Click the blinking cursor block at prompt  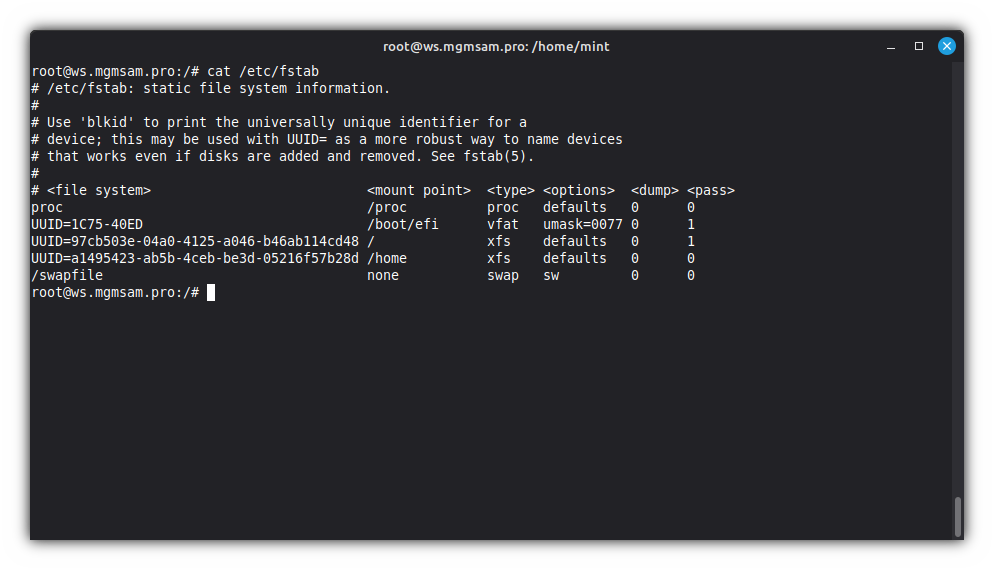click(x=211, y=292)
